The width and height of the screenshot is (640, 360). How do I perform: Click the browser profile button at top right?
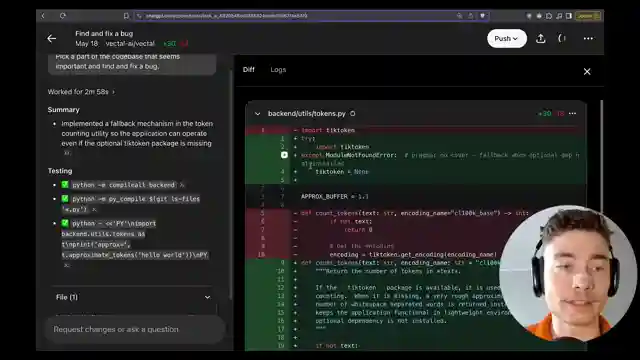(588, 16)
